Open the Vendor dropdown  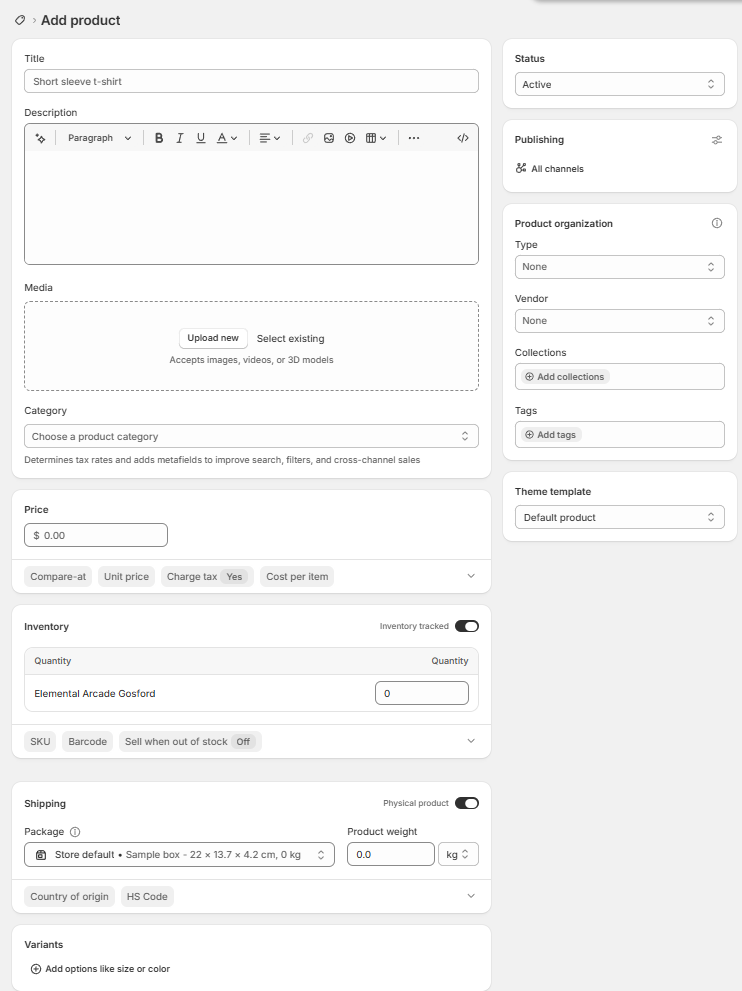pyautogui.click(x=619, y=320)
